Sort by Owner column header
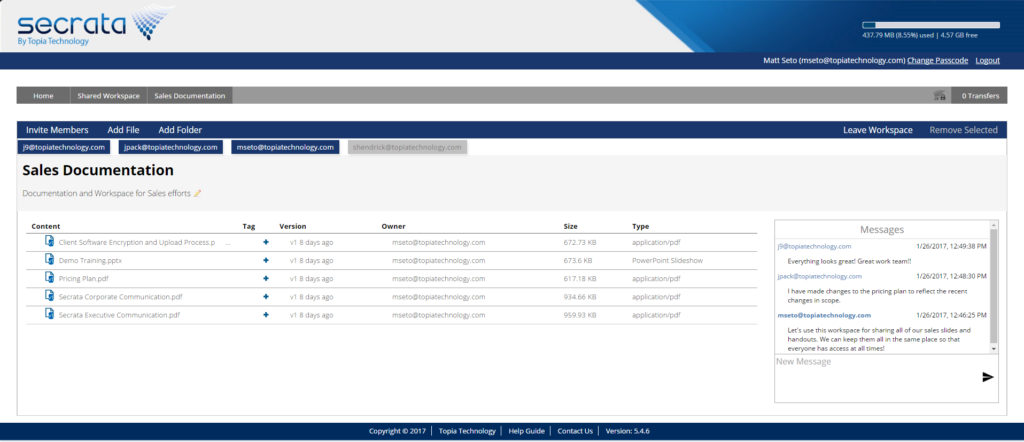The image size is (1024, 442). (393, 227)
